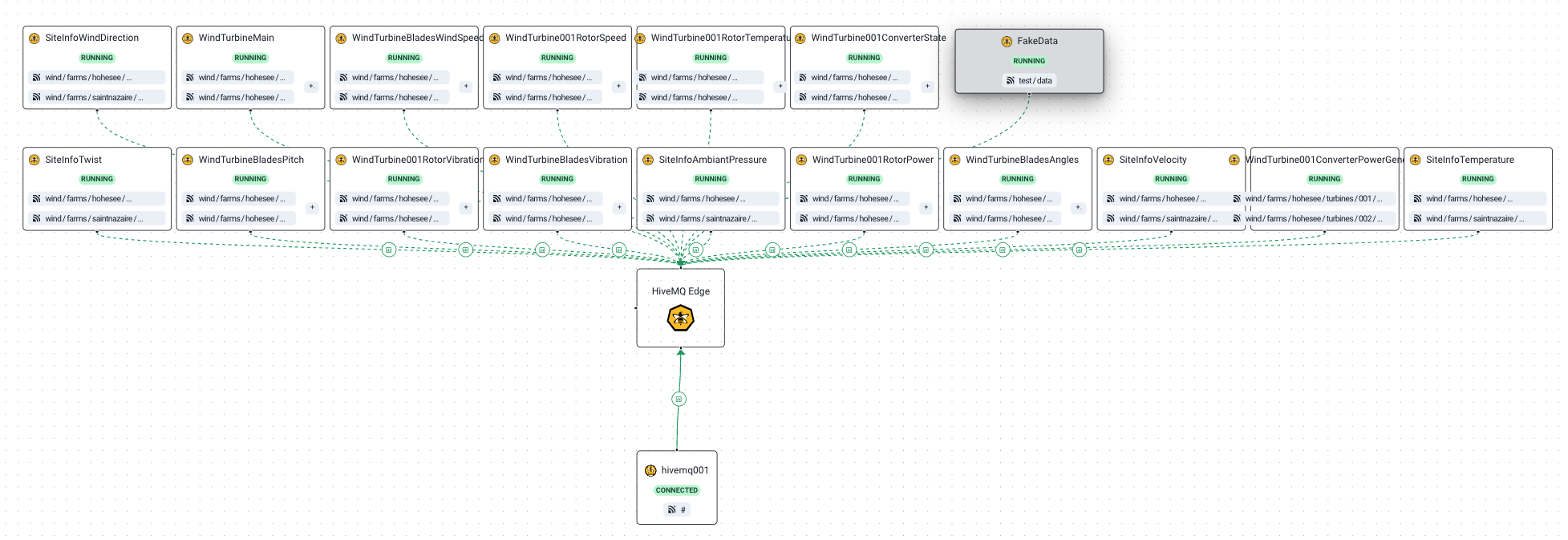Expand more topics on WindTurbineBladesAngles node

click(x=1079, y=208)
